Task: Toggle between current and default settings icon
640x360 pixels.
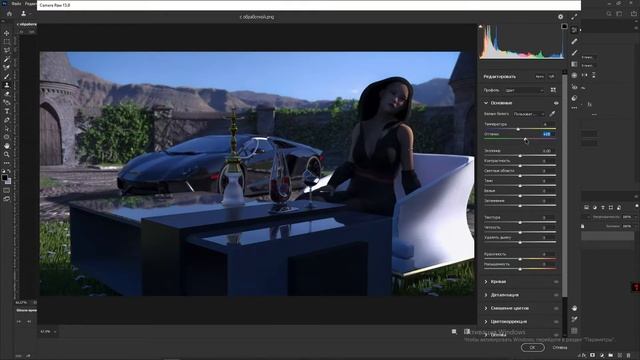Action: tap(467, 332)
